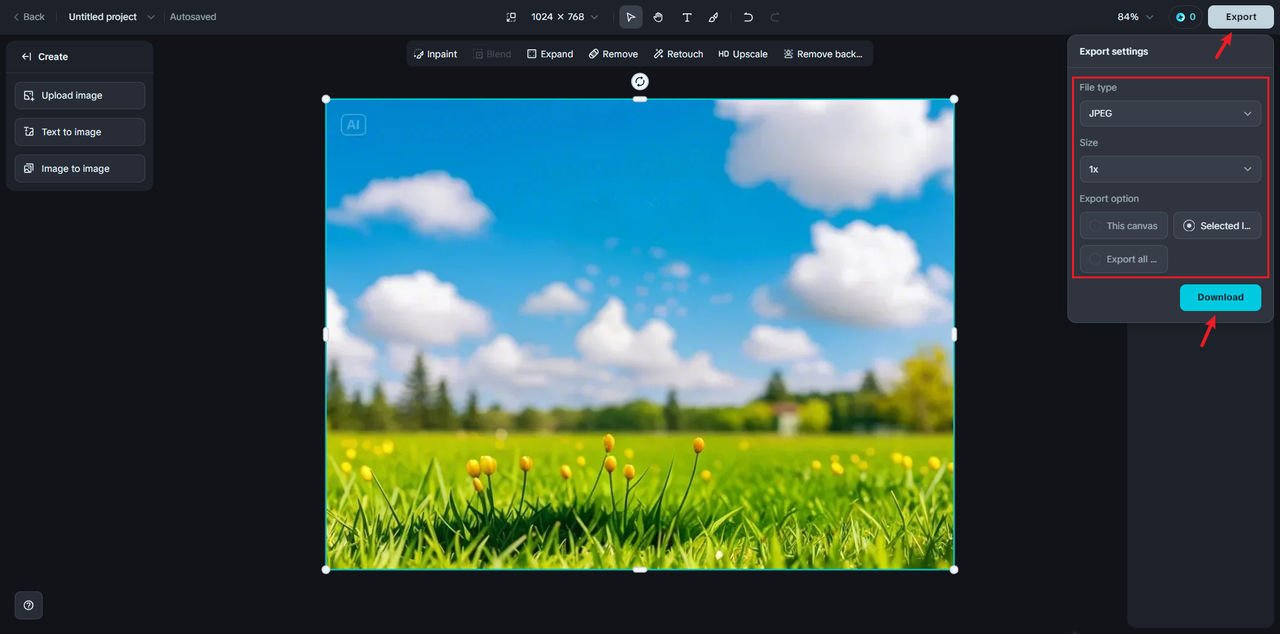Click the canvas resize icon beside 1024 × 768
This screenshot has height=634, width=1280.
[511, 17]
